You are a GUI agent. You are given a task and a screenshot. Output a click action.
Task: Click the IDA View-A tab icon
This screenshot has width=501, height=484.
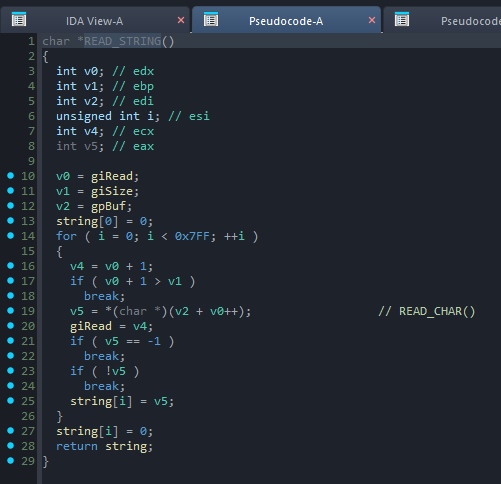[x=19, y=19]
